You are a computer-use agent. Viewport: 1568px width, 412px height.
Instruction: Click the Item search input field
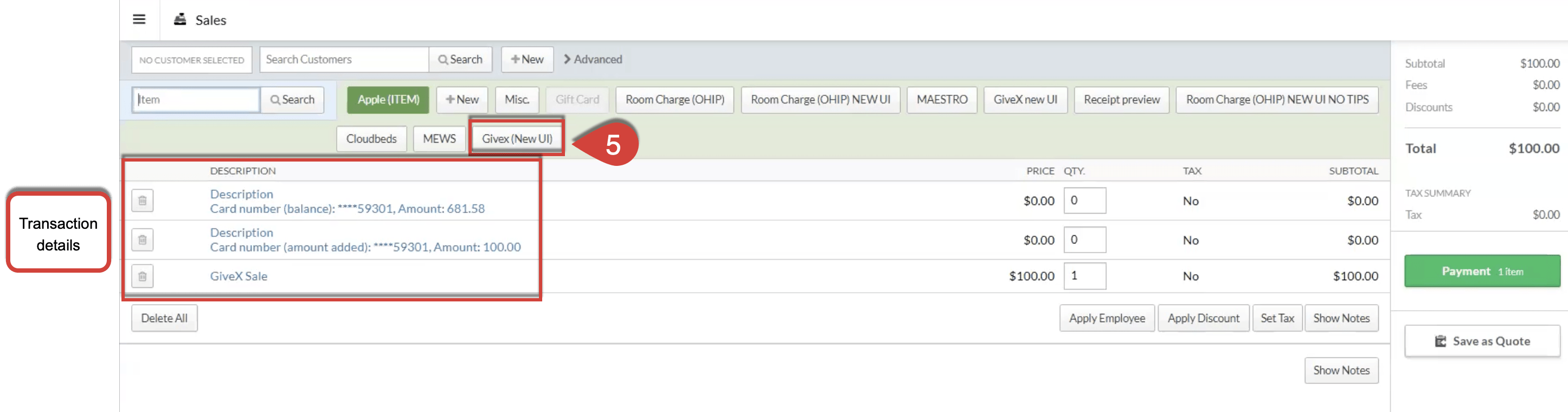(196, 100)
